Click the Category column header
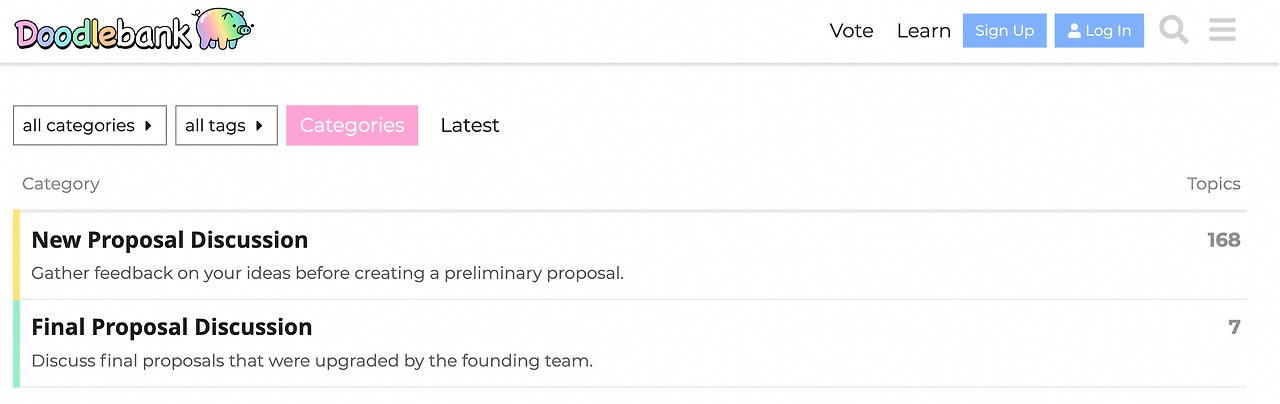1280x404 pixels. (x=61, y=184)
